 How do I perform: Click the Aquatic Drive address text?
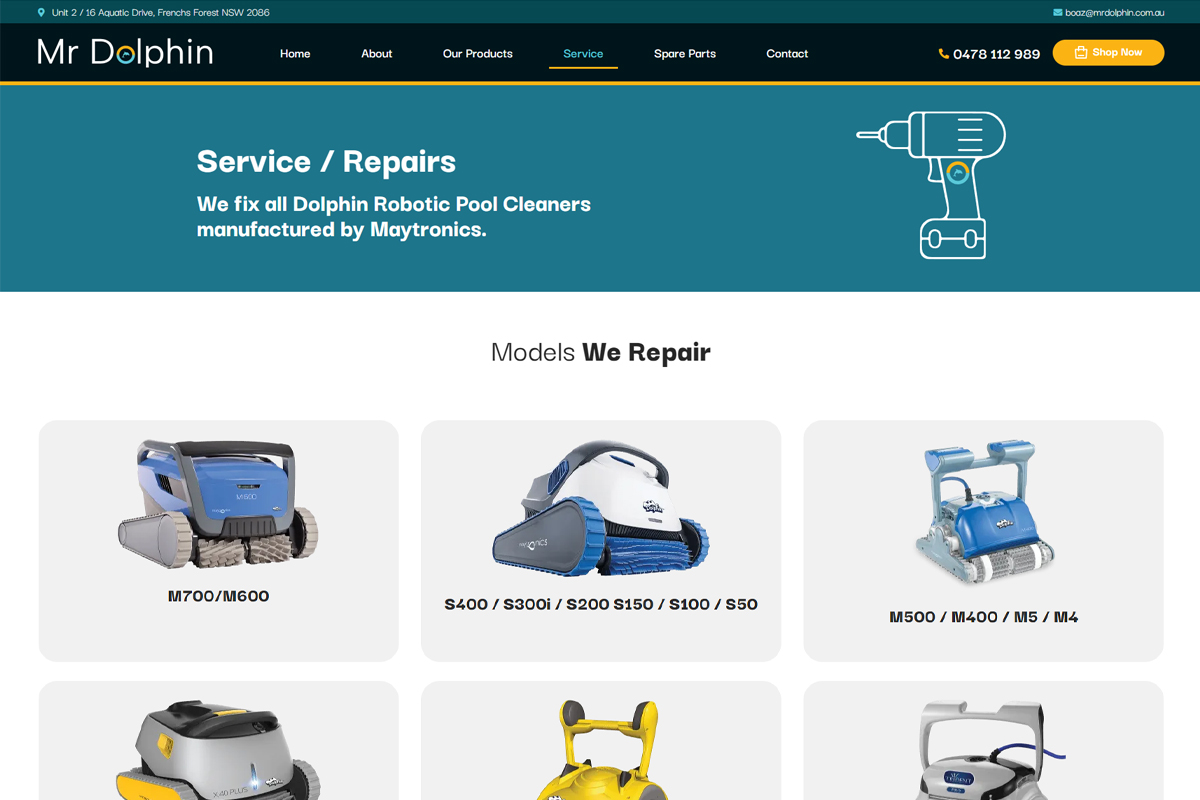(x=160, y=13)
